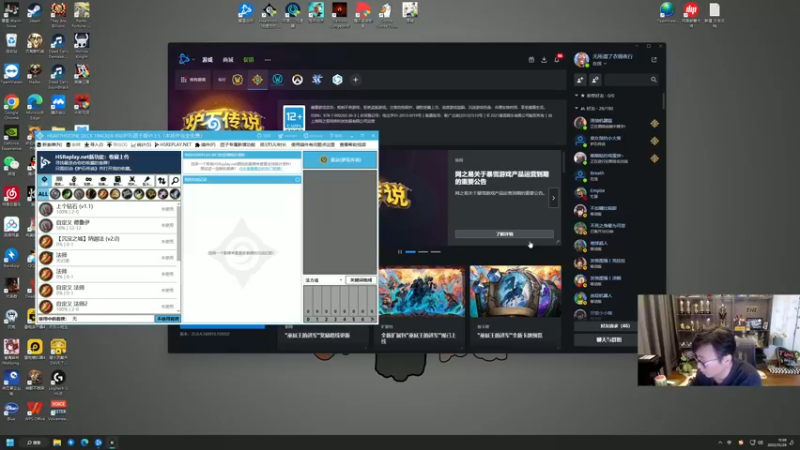Image resolution: width=800 pixels, height=450 pixels.
Task: Open the gift icon in Battle.net header
Action: [531, 60]
